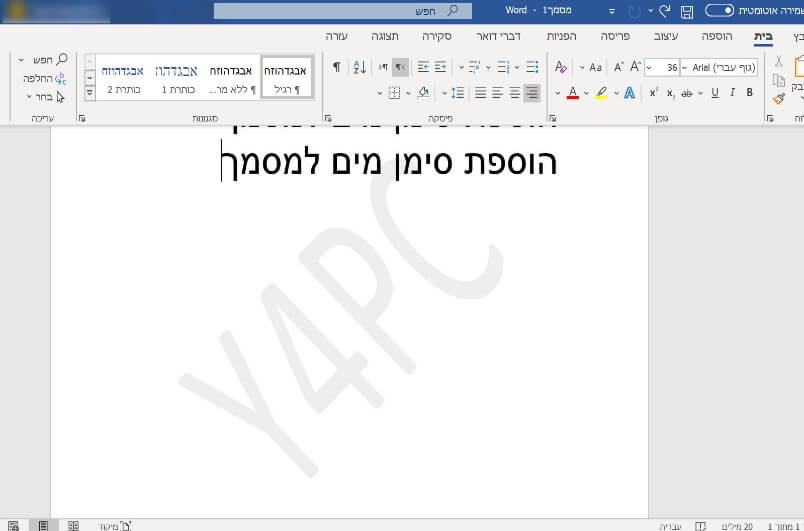Screen dimensions: 804x531
Task: Open the Design (עיצוב) tab
Action: (666, 36)
